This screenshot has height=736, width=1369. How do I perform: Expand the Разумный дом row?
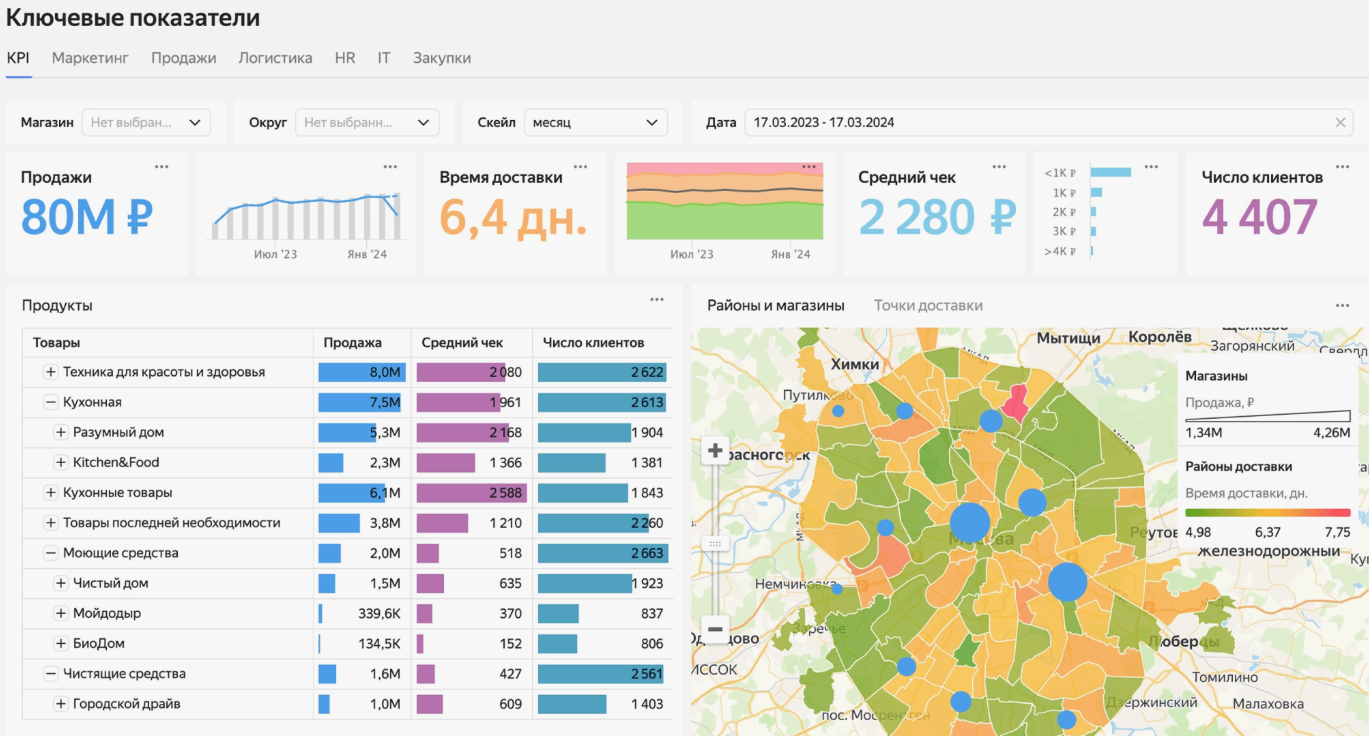tap(60, 433)
